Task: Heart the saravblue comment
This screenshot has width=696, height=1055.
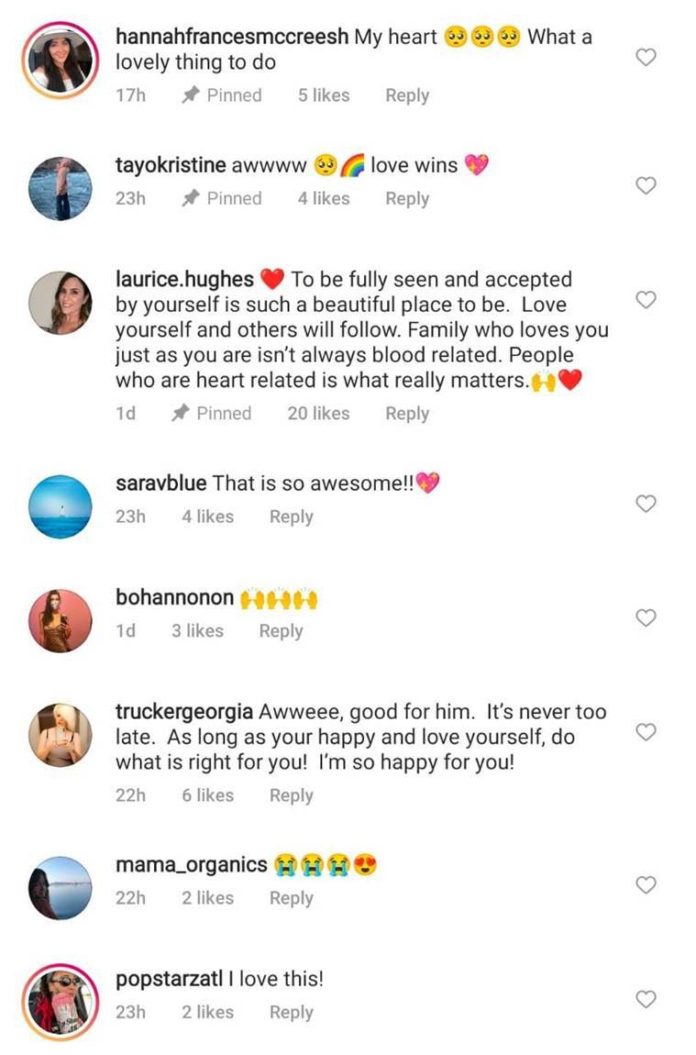Action: tap(646, 504)
